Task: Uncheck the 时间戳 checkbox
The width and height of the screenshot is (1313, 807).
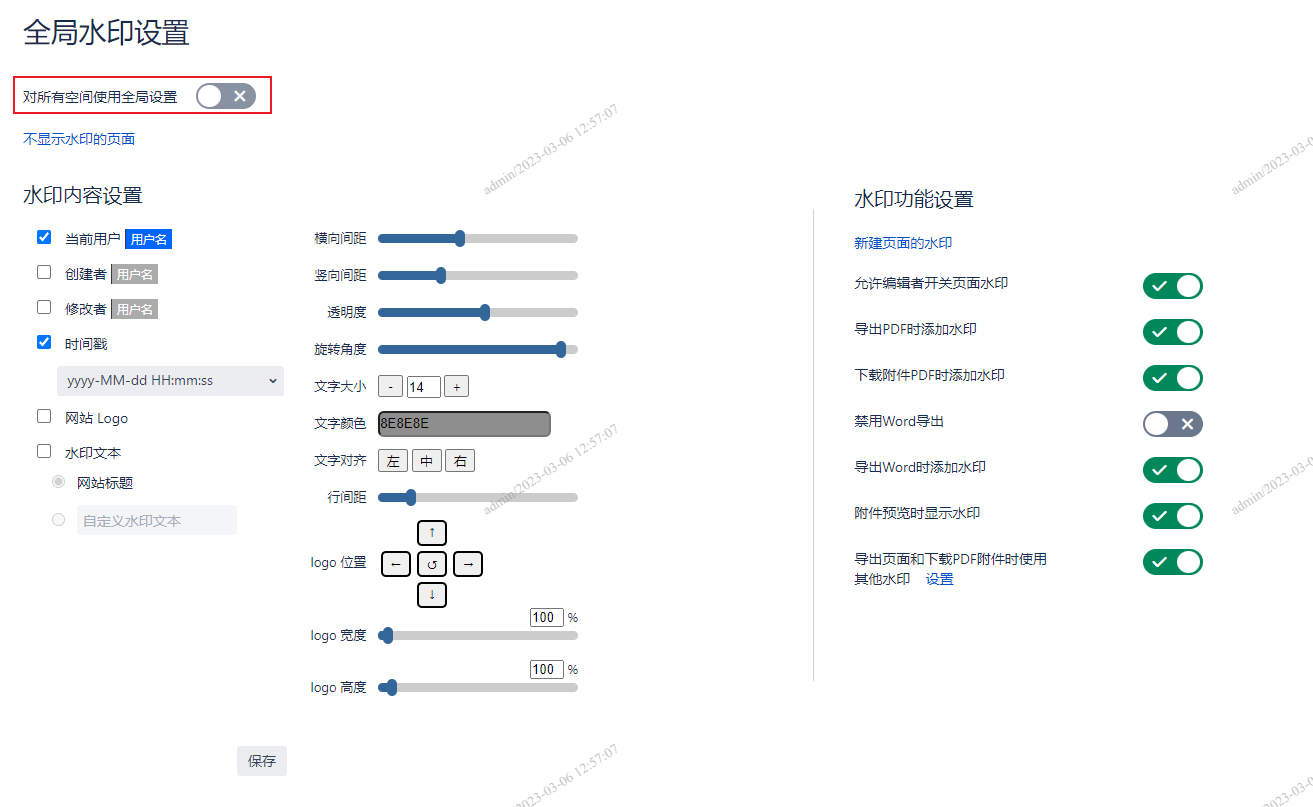Action: click(44, 342)
